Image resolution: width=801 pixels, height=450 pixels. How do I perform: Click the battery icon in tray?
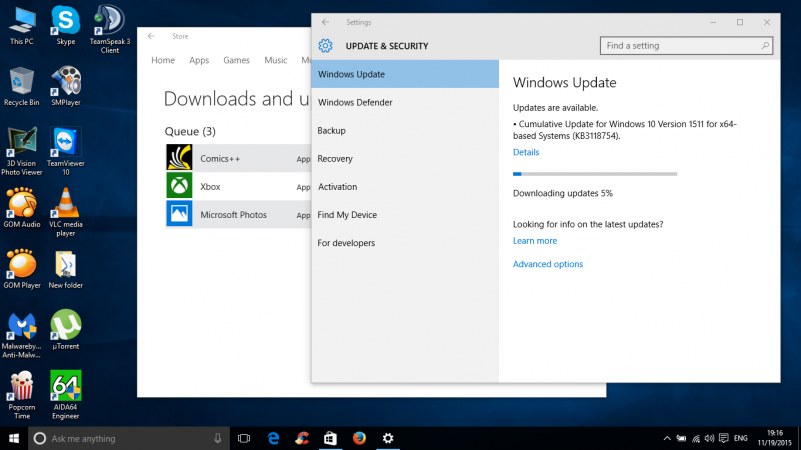coord(681,438)
